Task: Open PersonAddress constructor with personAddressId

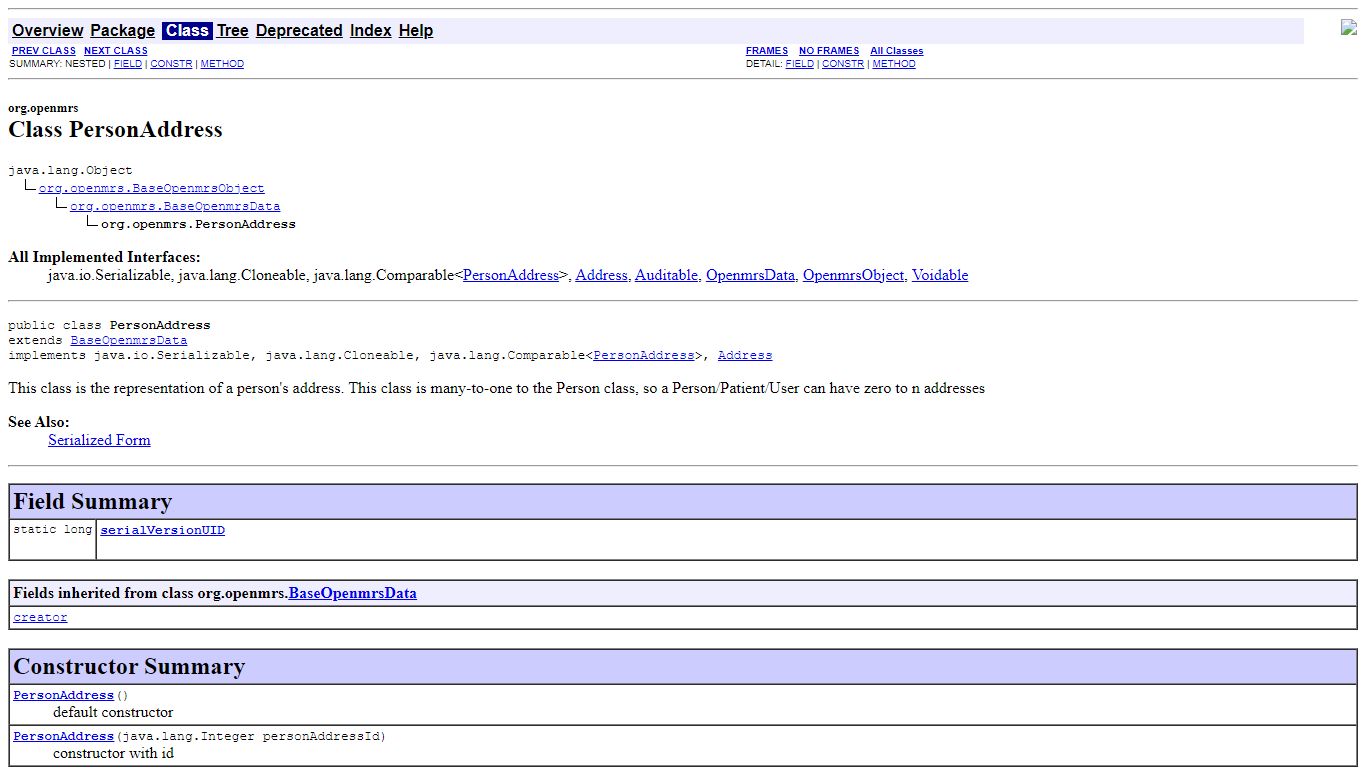Action: [x=64, y=736]
